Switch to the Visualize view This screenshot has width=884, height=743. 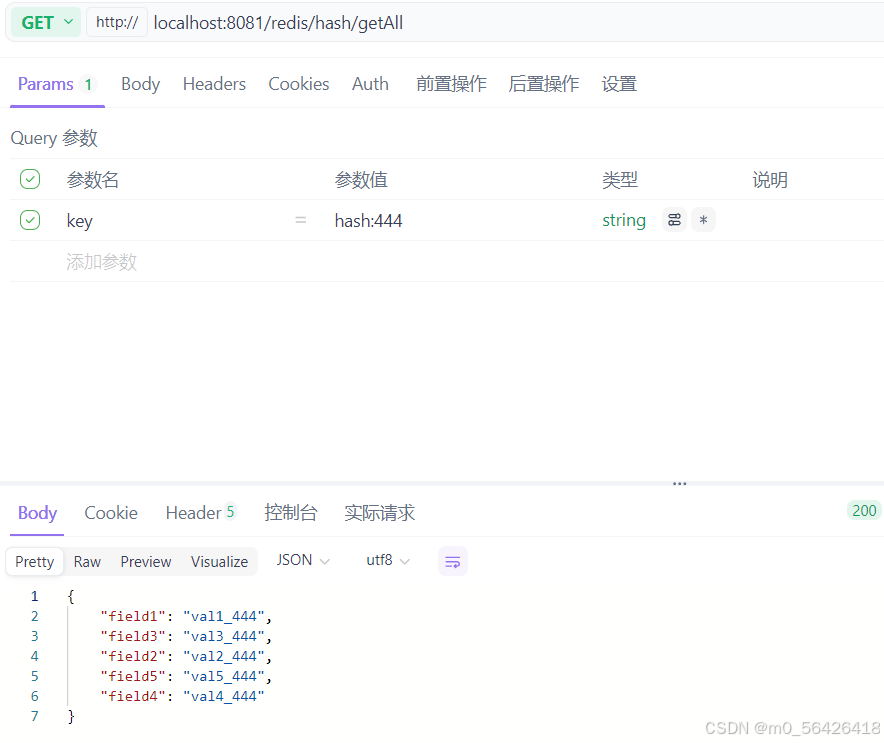pyautogui.click(x=219, y=561)
